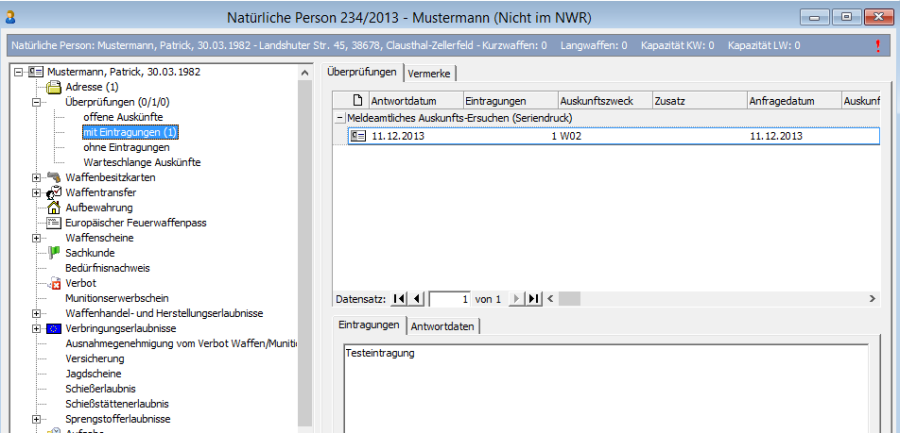Collapse the Überprüfungen tree node
900x433 pixels.
(37, 102)
